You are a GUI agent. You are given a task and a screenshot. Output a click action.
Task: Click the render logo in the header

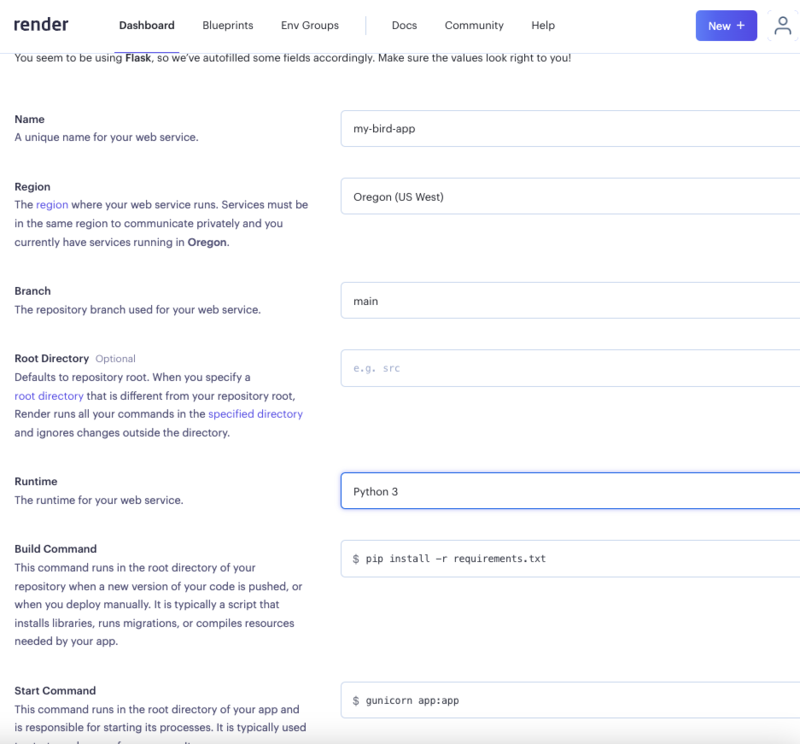click(42, 25)
